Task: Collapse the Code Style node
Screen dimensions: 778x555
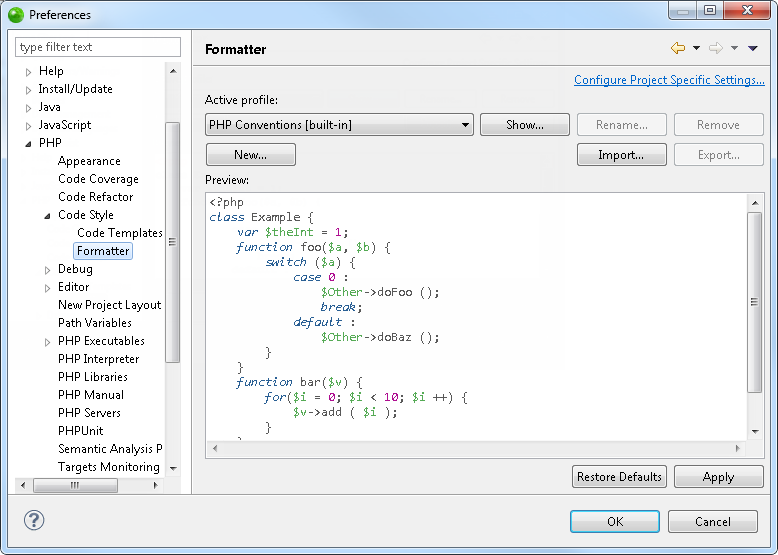Action: point(47,216)
